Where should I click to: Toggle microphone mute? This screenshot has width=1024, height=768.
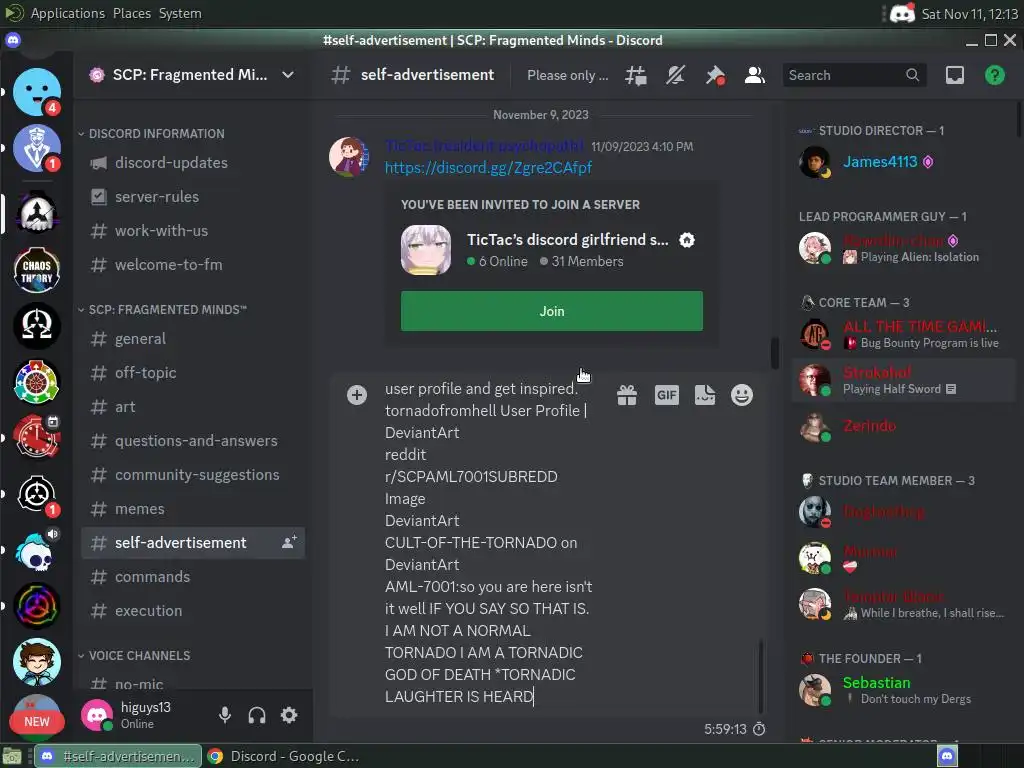coord(225,715)
